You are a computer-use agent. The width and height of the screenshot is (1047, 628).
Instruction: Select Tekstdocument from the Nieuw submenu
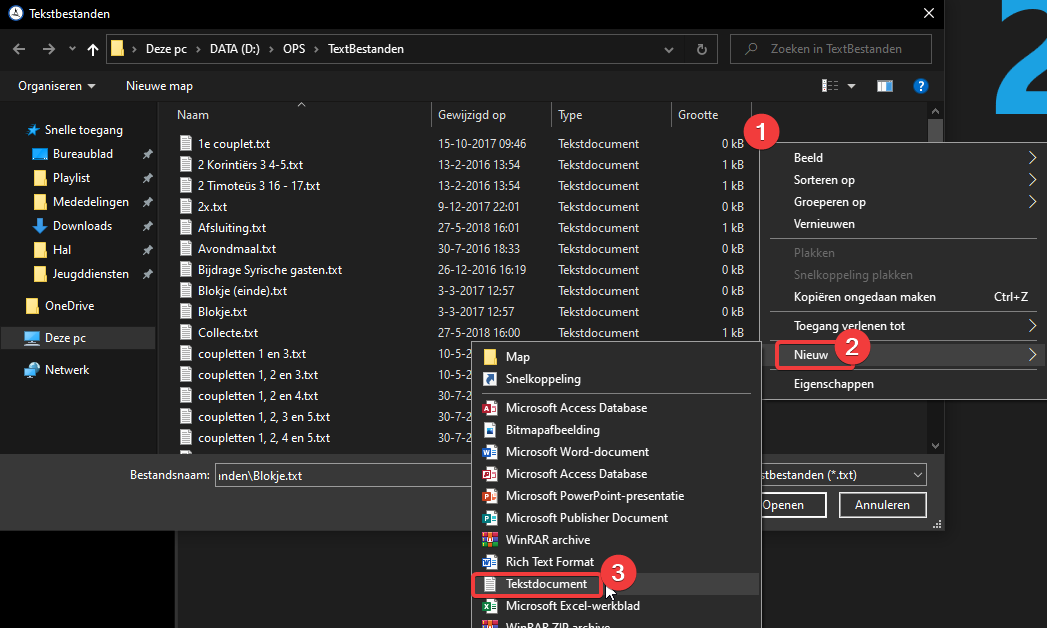click(615, 584)
